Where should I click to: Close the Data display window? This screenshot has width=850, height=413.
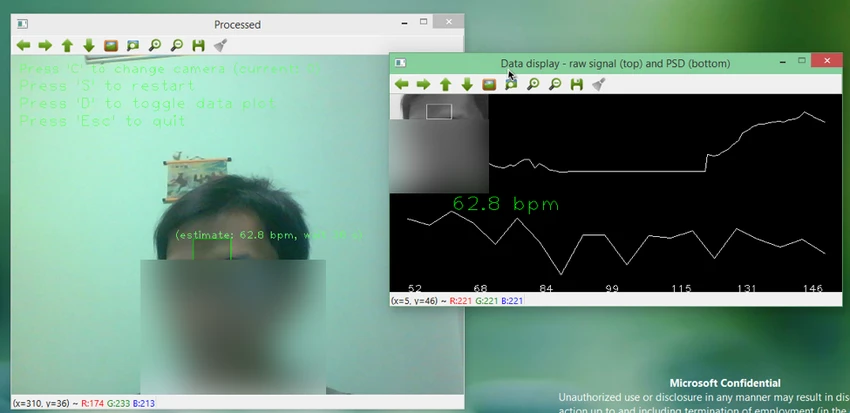pyautogui.click(x=827, y=61)
